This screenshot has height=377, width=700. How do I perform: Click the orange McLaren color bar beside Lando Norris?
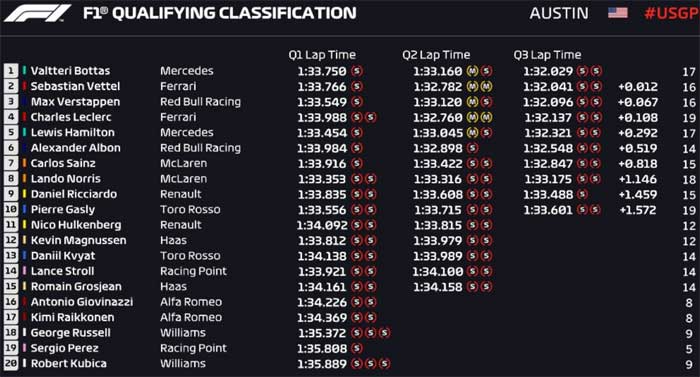(25, 179)
